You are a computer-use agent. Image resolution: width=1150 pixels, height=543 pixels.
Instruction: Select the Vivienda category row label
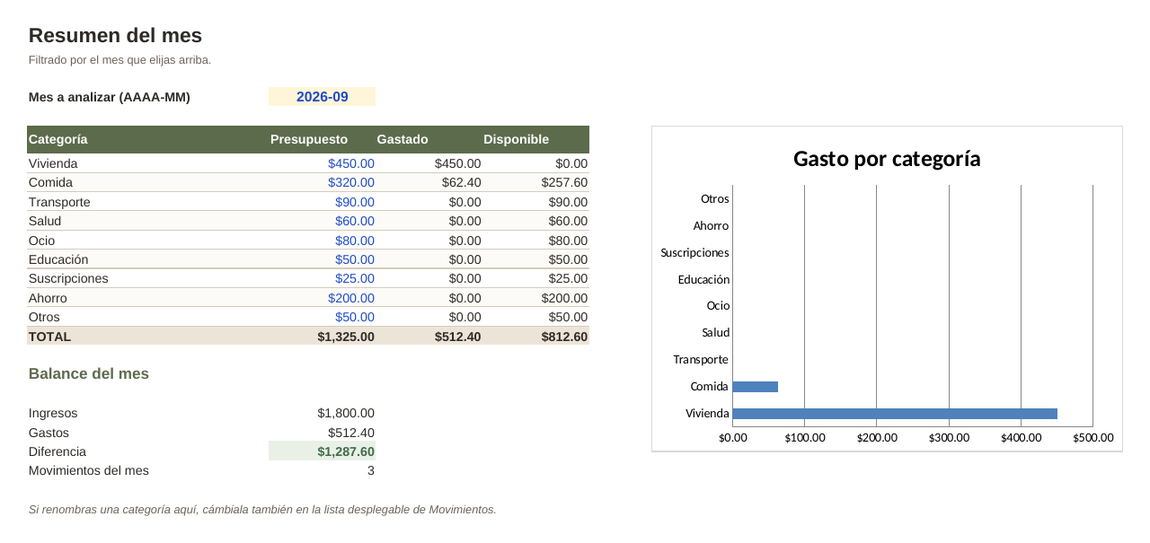point(53,164)
